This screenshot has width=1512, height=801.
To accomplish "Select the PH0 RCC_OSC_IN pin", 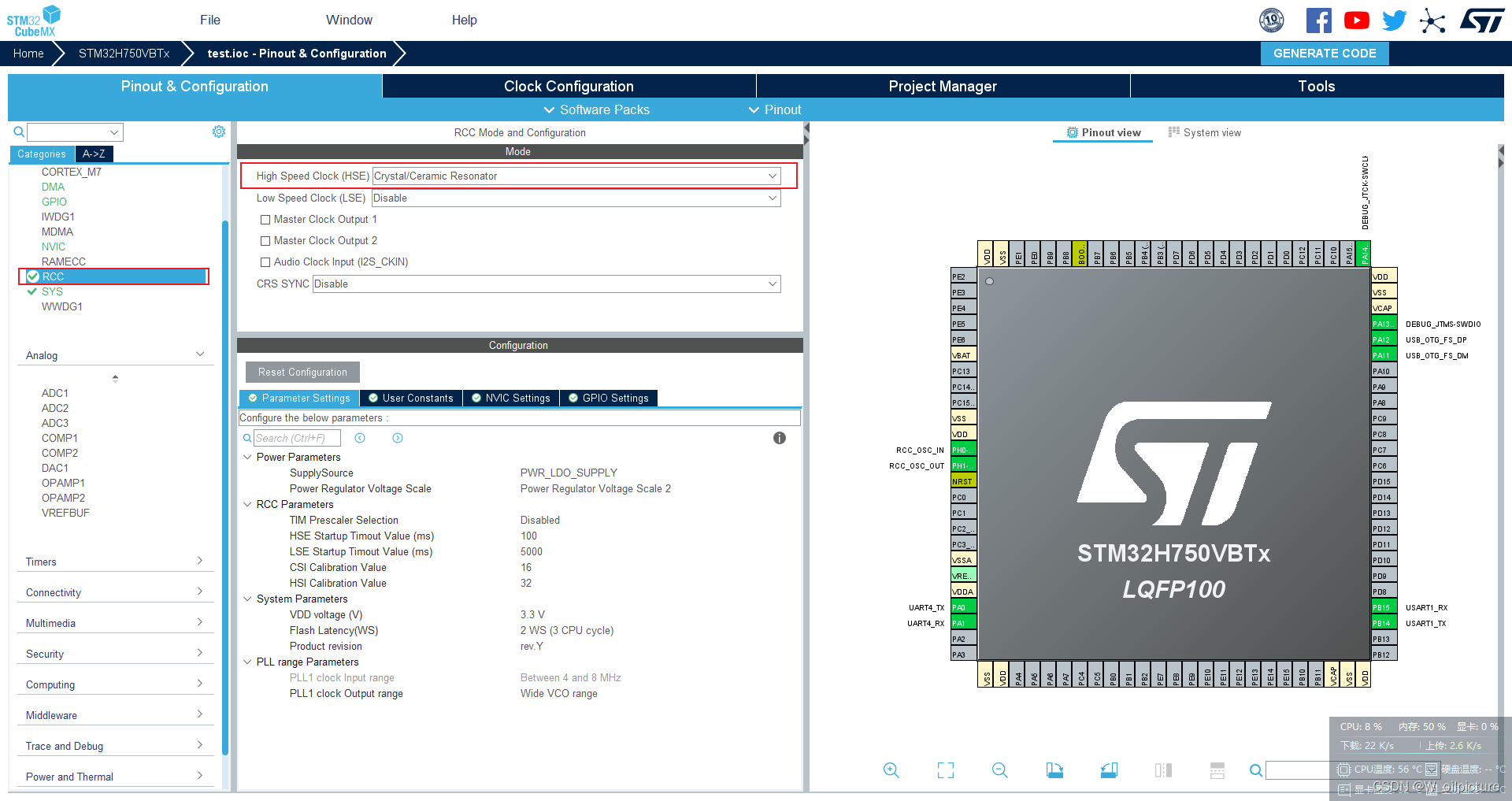I will pos(963,450).
